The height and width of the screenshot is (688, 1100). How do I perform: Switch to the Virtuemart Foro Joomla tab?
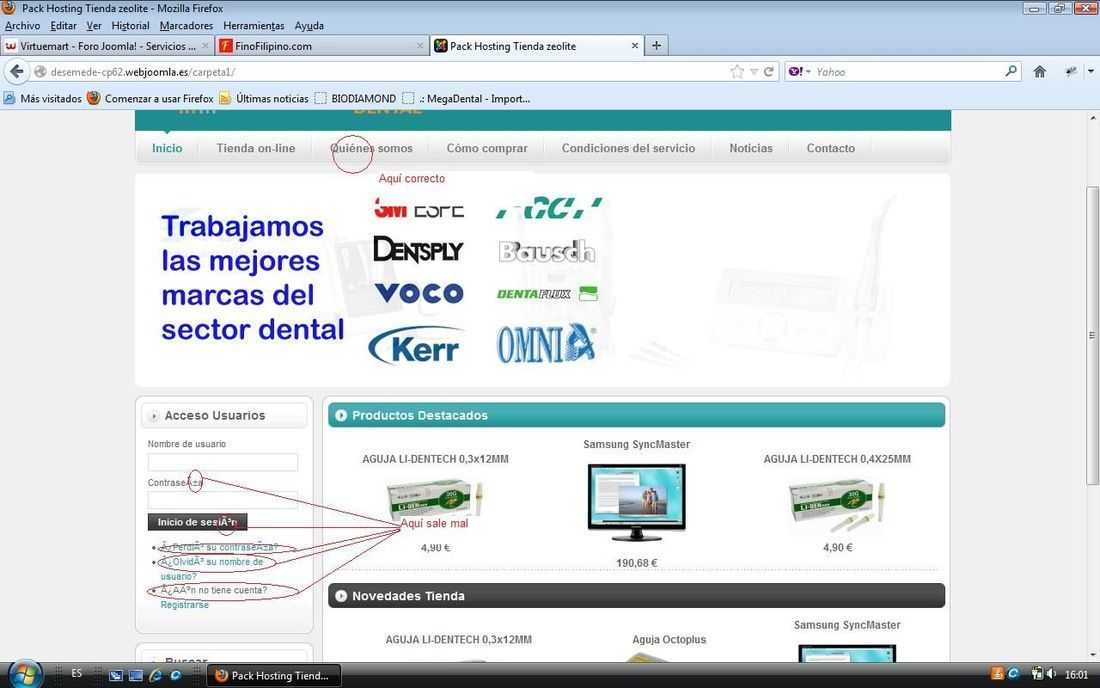(x=107, y=46)
